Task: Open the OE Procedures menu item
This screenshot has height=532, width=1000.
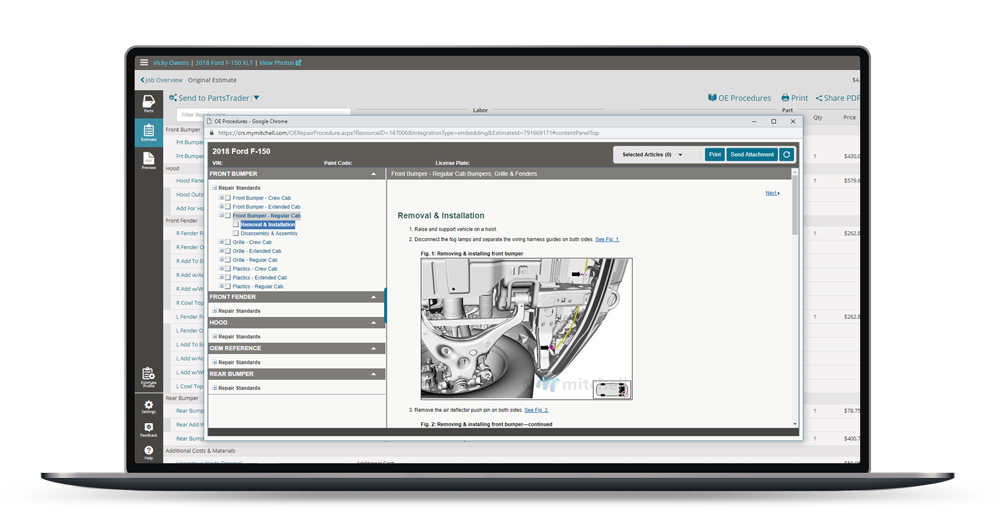Action: coord(739,98)
